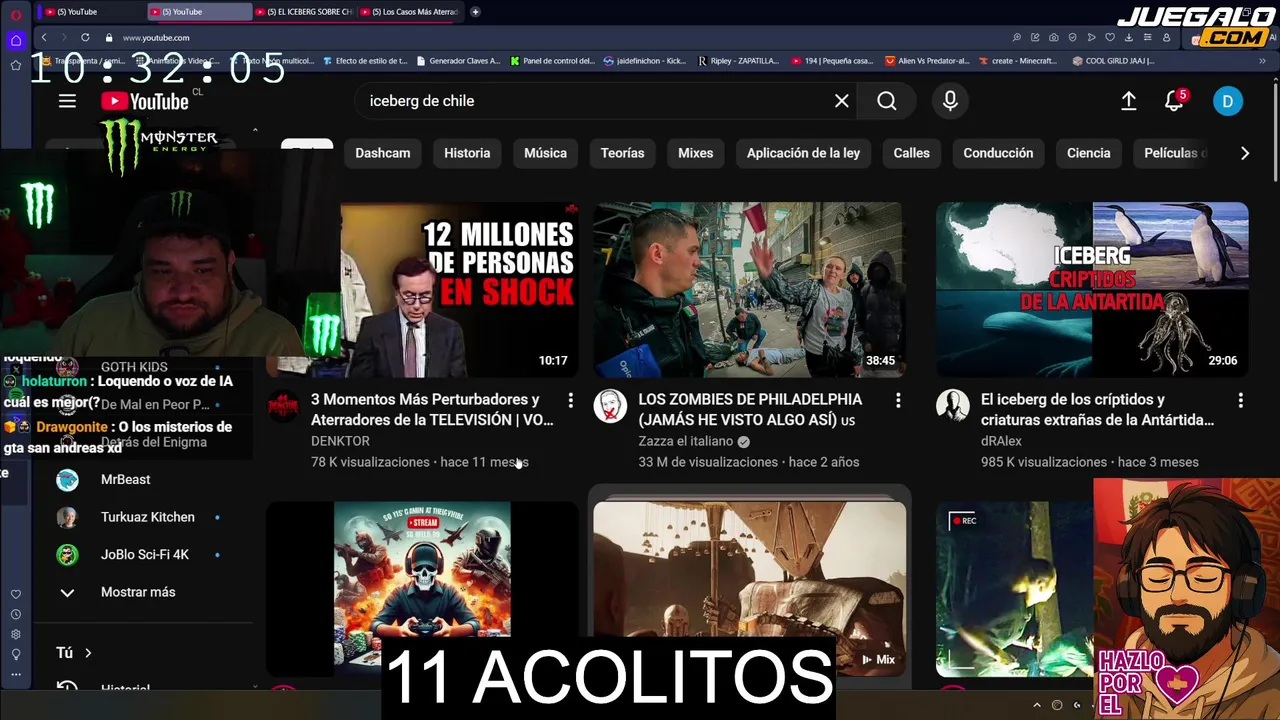The height and width of the screenshot is (720, 1280).
Task: Select the Ciencia filter chip
Action: tap(1088, 153)
